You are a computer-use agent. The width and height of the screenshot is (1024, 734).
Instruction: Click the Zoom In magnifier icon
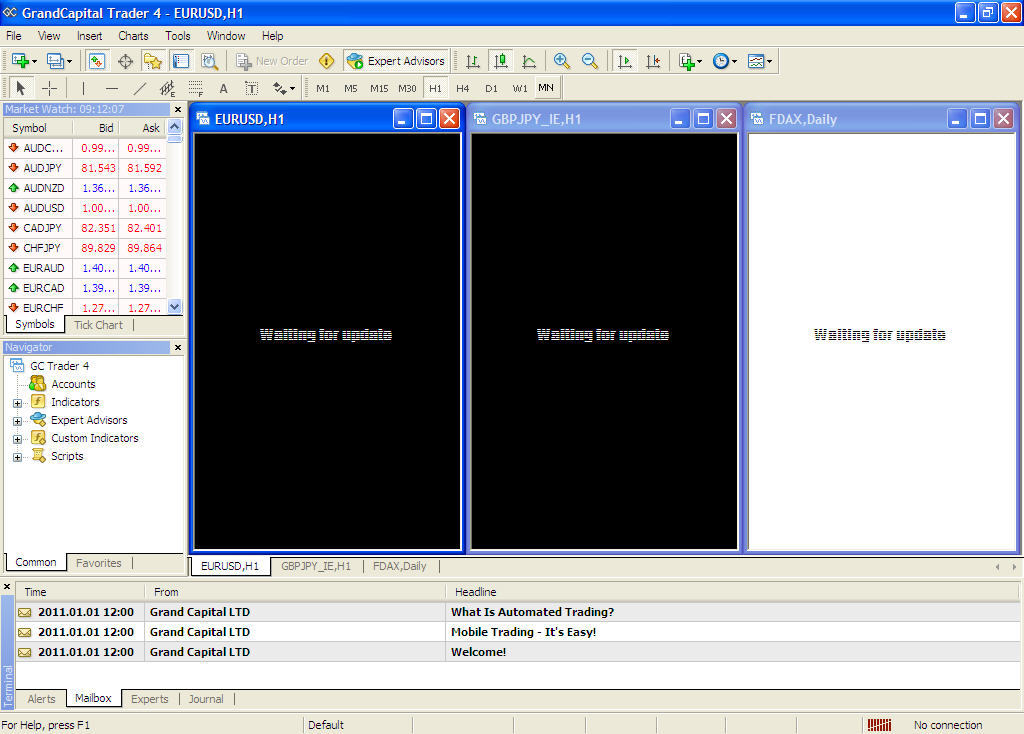click(562, 61)
